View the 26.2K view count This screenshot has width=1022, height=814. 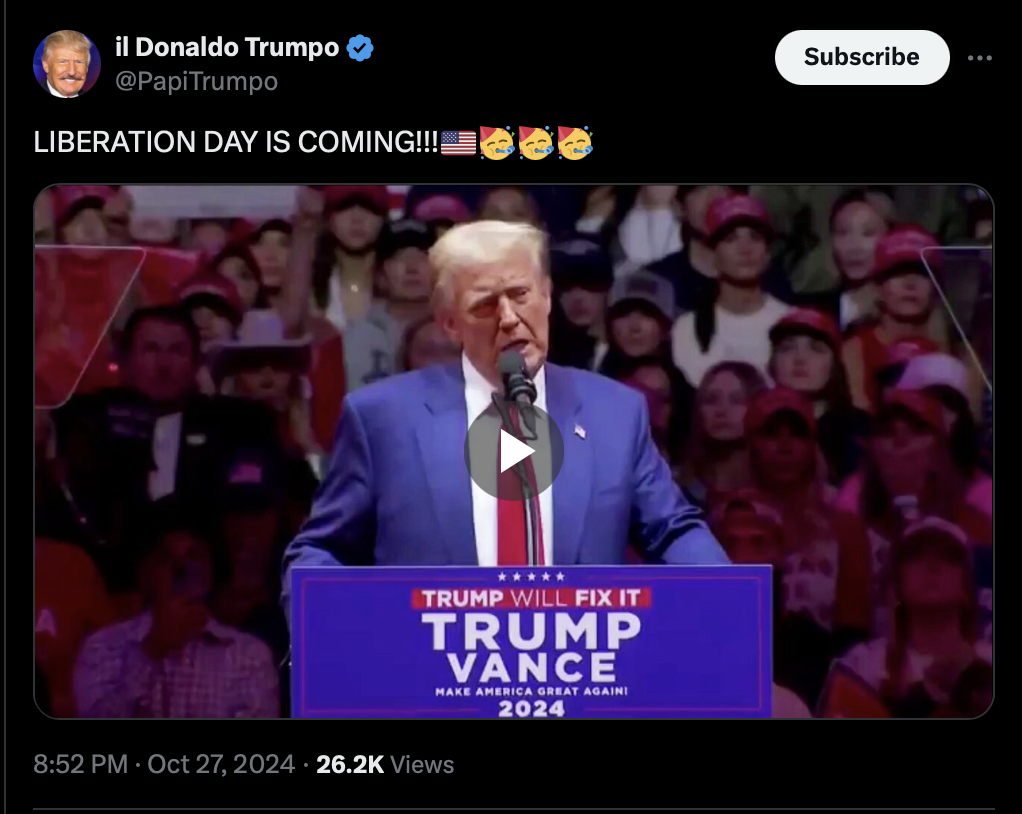click(x=350, y=764)
